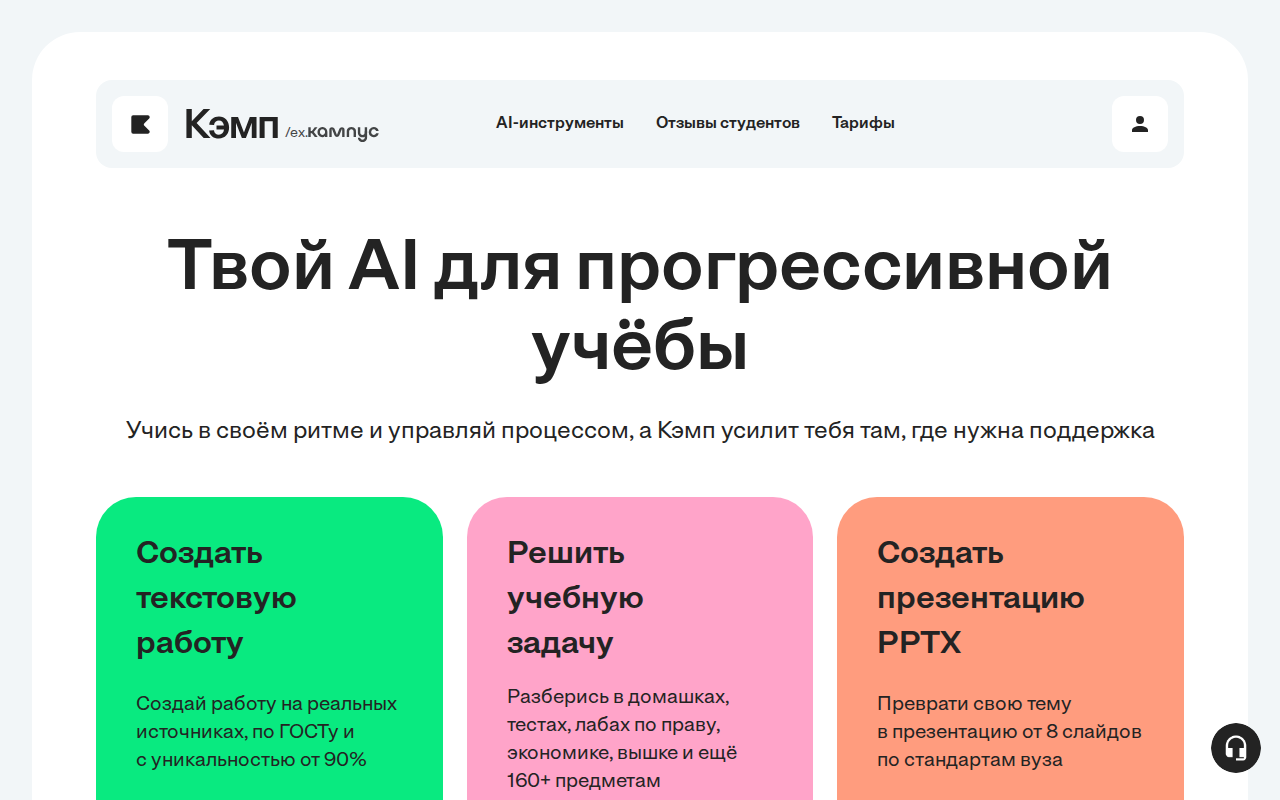Click the subtitle starting with Учись в своём ритме
Screen dimensions: 1280x800
[x=640, y=431]
